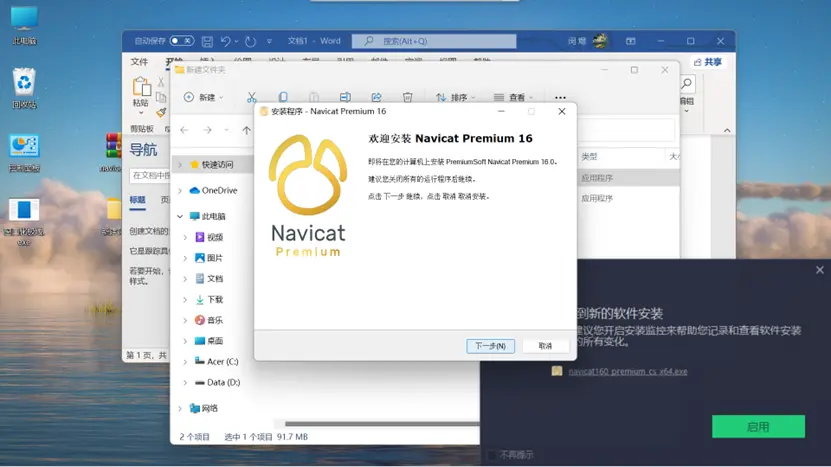Click Find magnifier icon in Word ribbon
The image size is (831, 467).
[x=687, y=84]
